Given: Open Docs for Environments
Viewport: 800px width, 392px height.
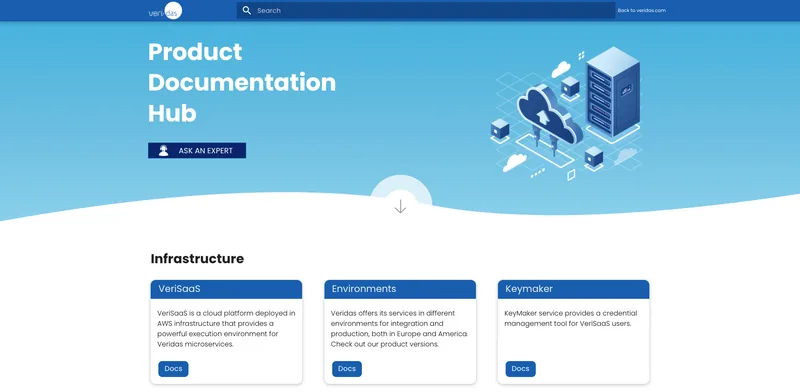Looking at the screenshot, I should 347,369.
